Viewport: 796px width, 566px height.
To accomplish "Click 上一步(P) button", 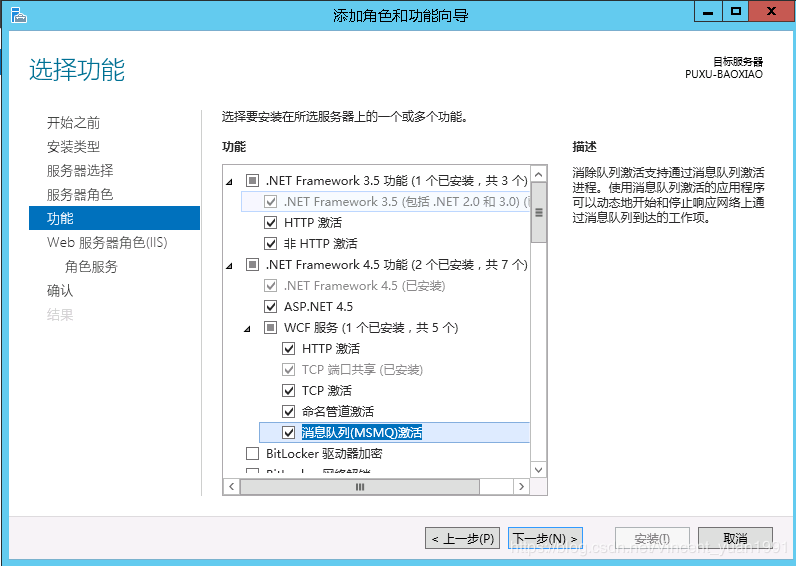I will pyautogui.click(x=462, y=538).
